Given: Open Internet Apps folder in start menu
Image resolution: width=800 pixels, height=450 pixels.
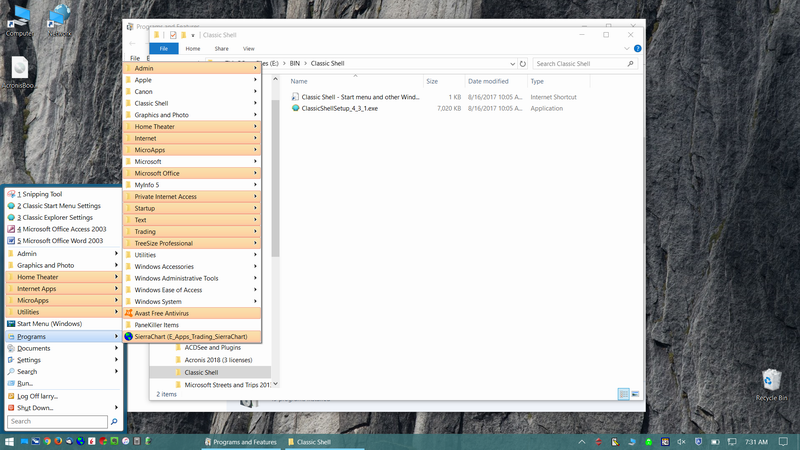Looking at the screenshot, I should click(x=64, y=289).
